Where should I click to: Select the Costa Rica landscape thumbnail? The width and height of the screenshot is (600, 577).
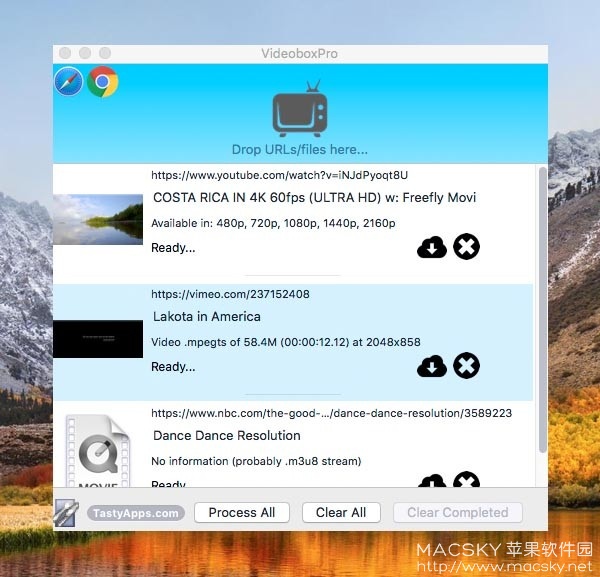point(98,219)
